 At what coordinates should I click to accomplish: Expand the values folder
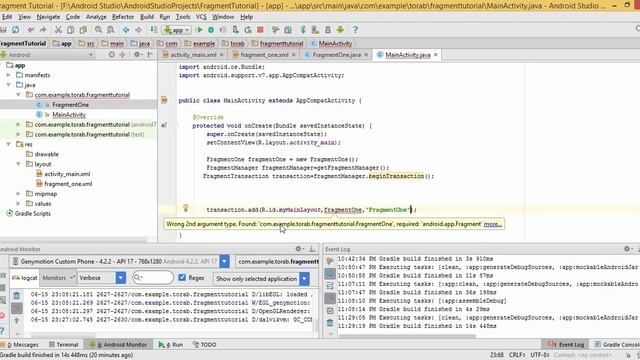[18, 203]
